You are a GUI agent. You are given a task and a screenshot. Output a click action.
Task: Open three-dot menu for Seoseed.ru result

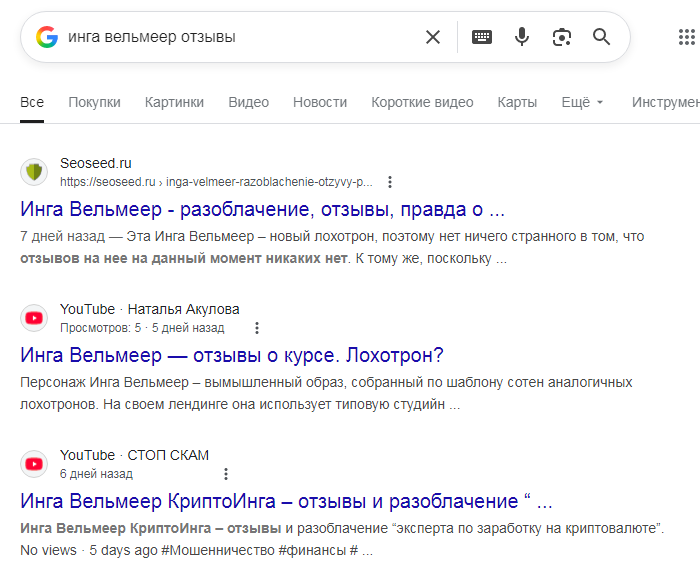pyautogui.click(x=390, y=182)
